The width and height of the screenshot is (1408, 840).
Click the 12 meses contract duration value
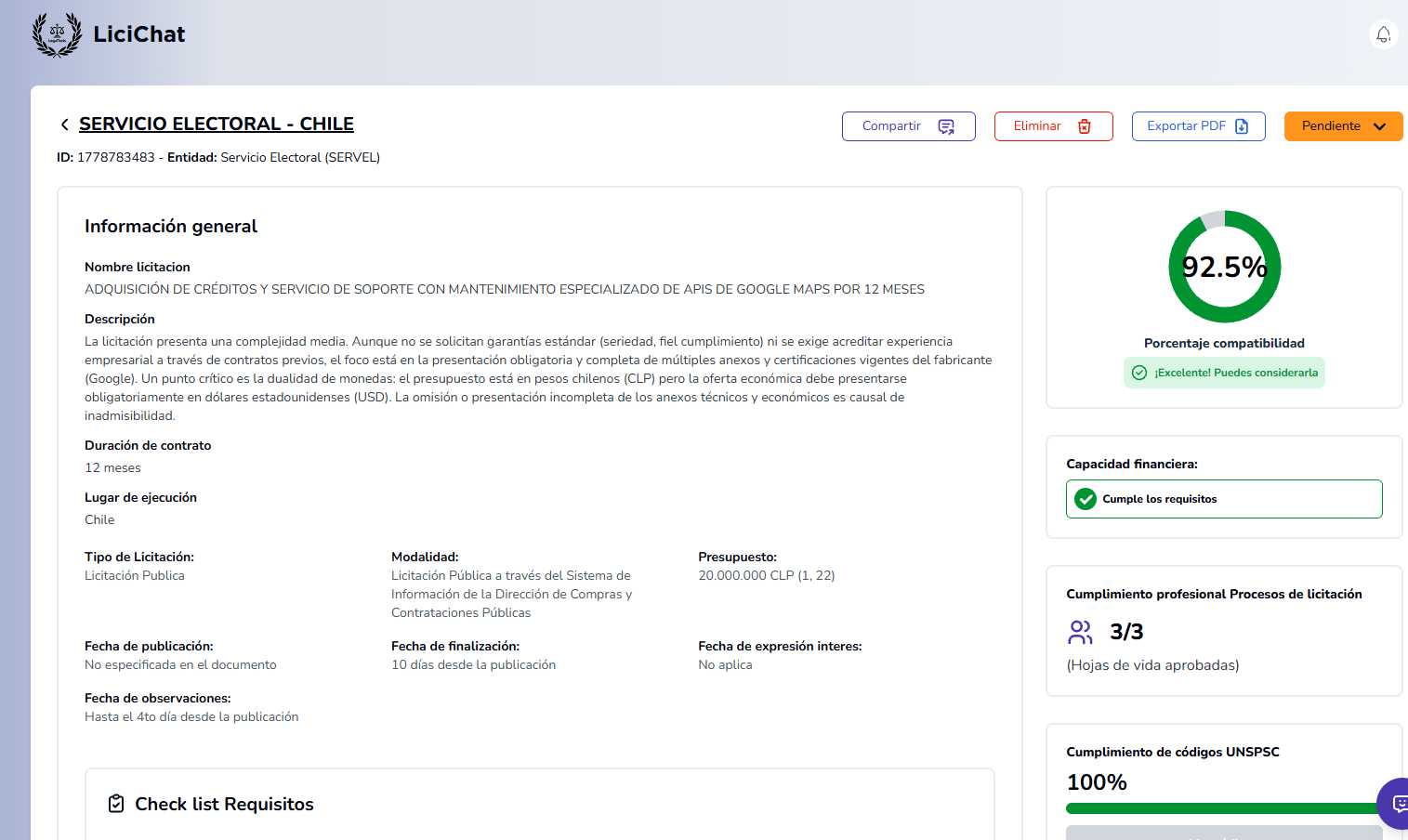coord(112,467)
